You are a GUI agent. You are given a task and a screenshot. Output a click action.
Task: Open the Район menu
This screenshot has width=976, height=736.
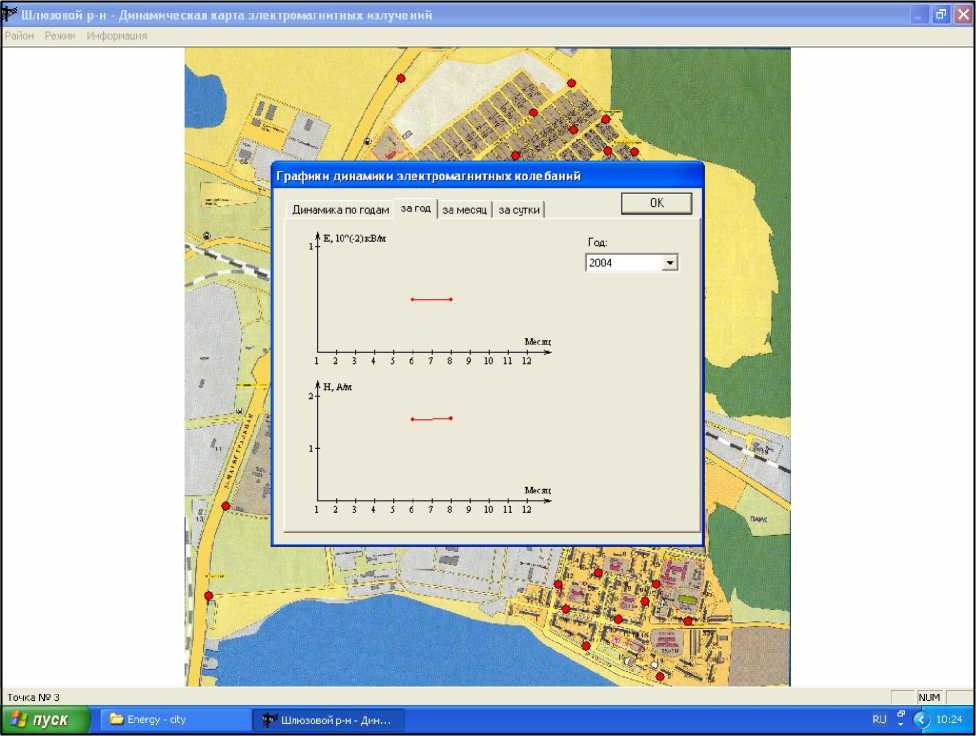click(x=19, y=36)
